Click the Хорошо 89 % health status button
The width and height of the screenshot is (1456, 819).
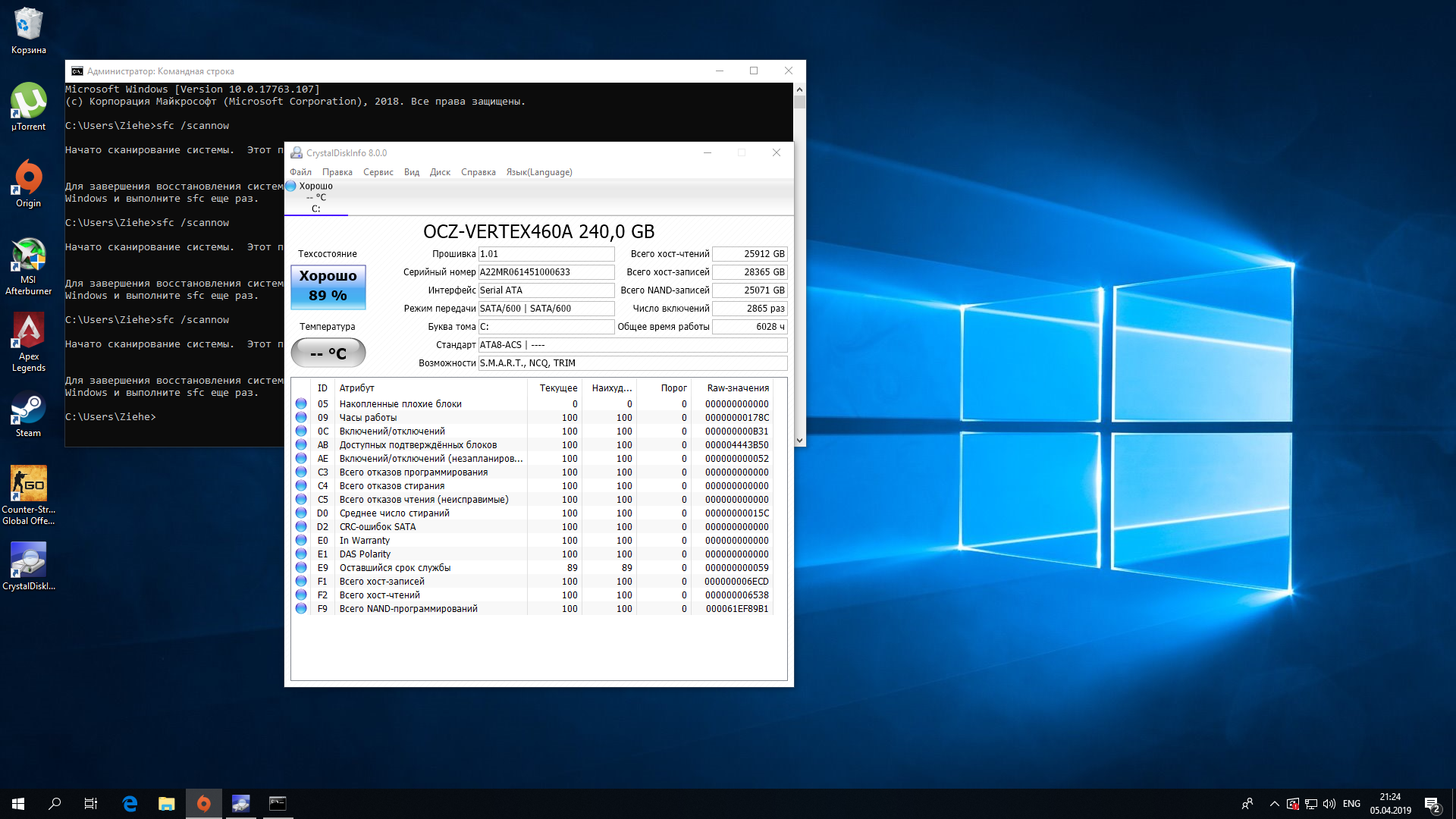tap(328, 286)
